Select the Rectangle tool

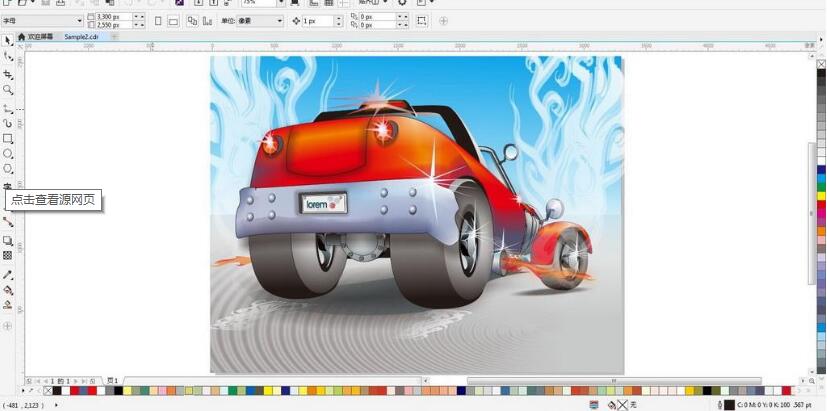tap(8, 138)
